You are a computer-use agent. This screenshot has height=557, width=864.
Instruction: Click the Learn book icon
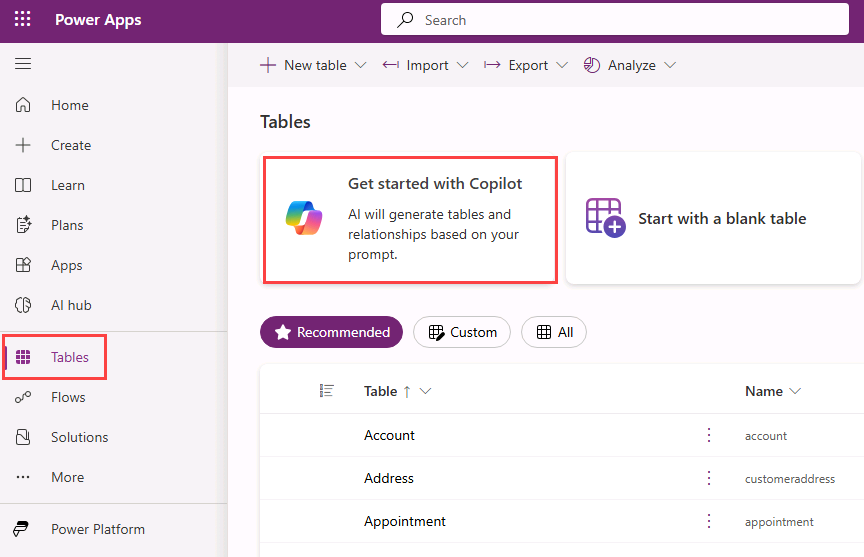coord(23,185)
